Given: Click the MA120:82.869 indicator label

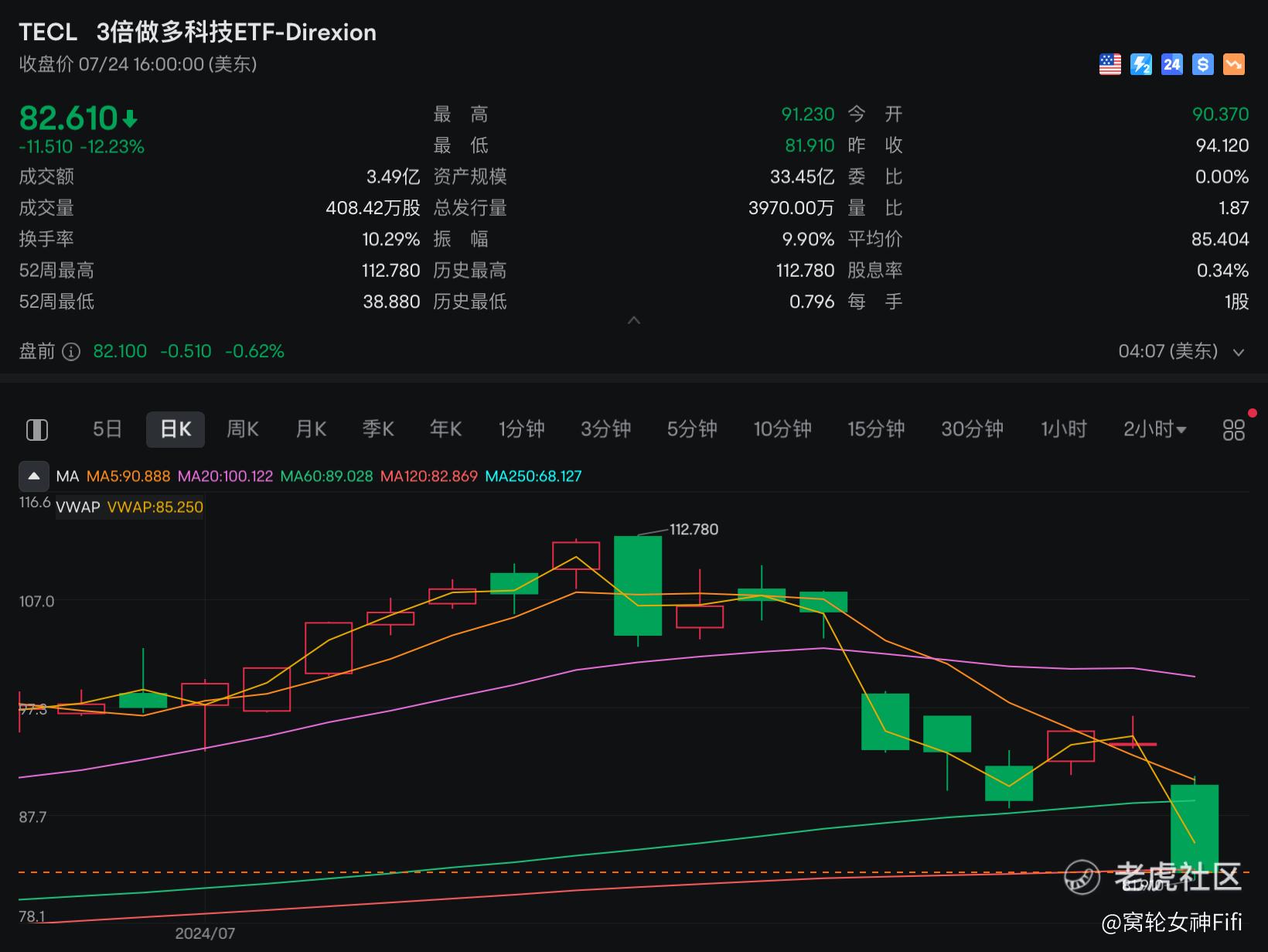Looking at the screenshot, I should (x=429, y=476).
